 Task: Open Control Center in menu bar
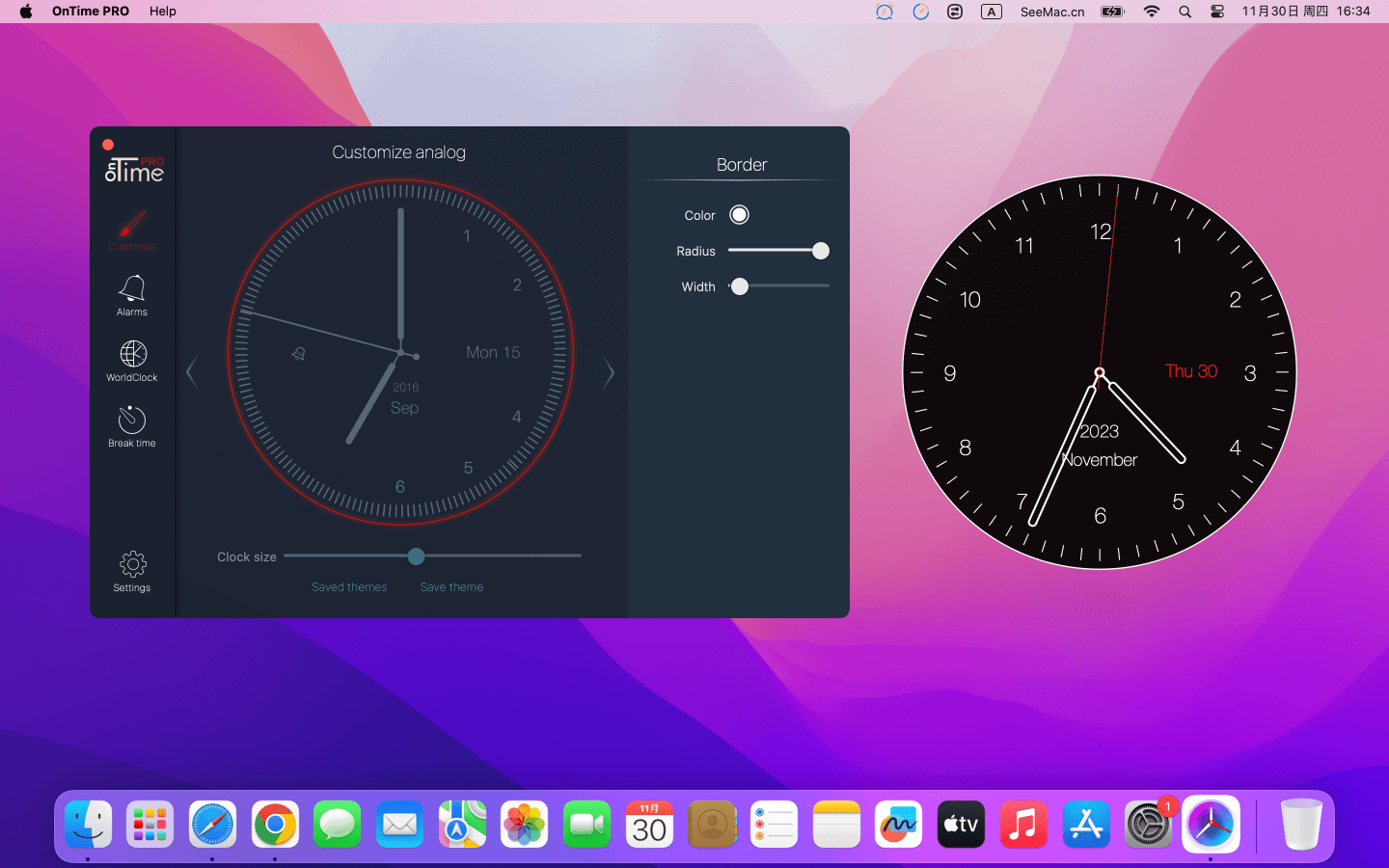[x=1217, y=12]
